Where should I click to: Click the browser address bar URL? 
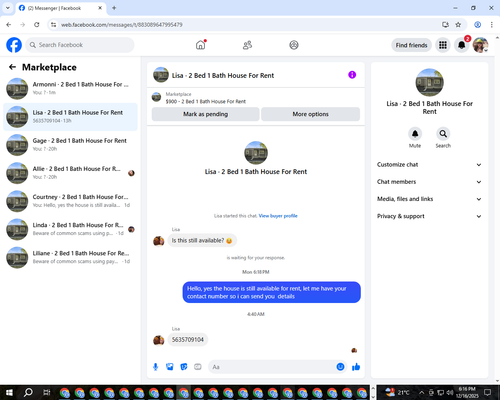click(x=121, y=25)
